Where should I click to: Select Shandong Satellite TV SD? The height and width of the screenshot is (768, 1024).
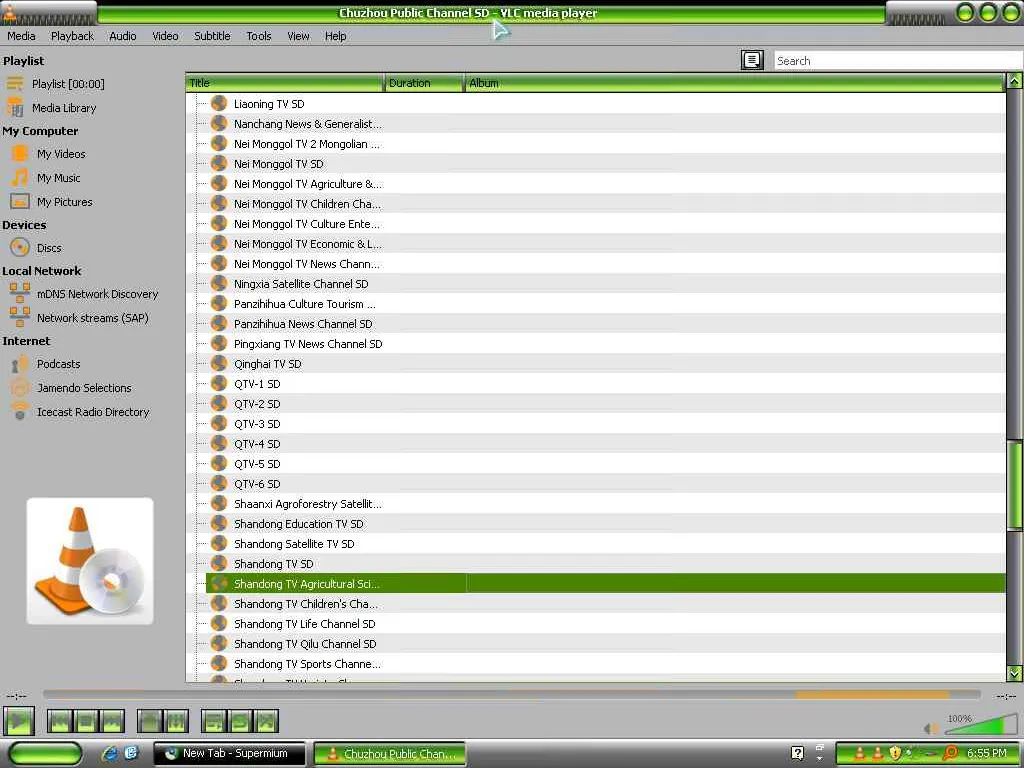click(x=596, y=544)
